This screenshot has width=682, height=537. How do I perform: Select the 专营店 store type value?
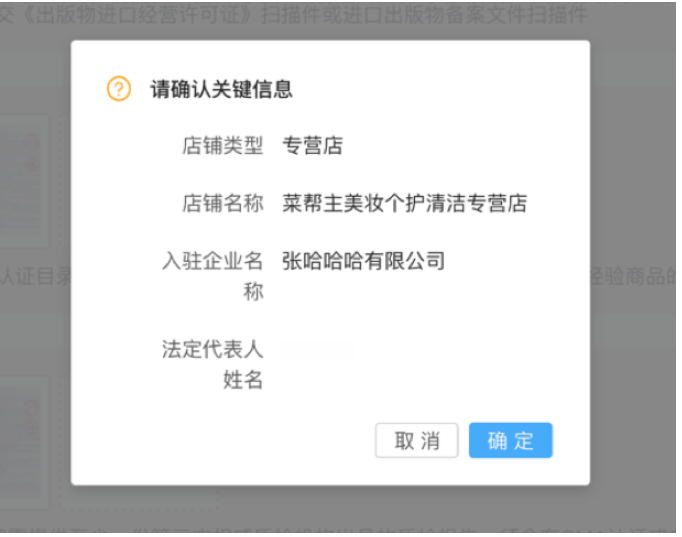pyautogui.click(x=312, y=145)
